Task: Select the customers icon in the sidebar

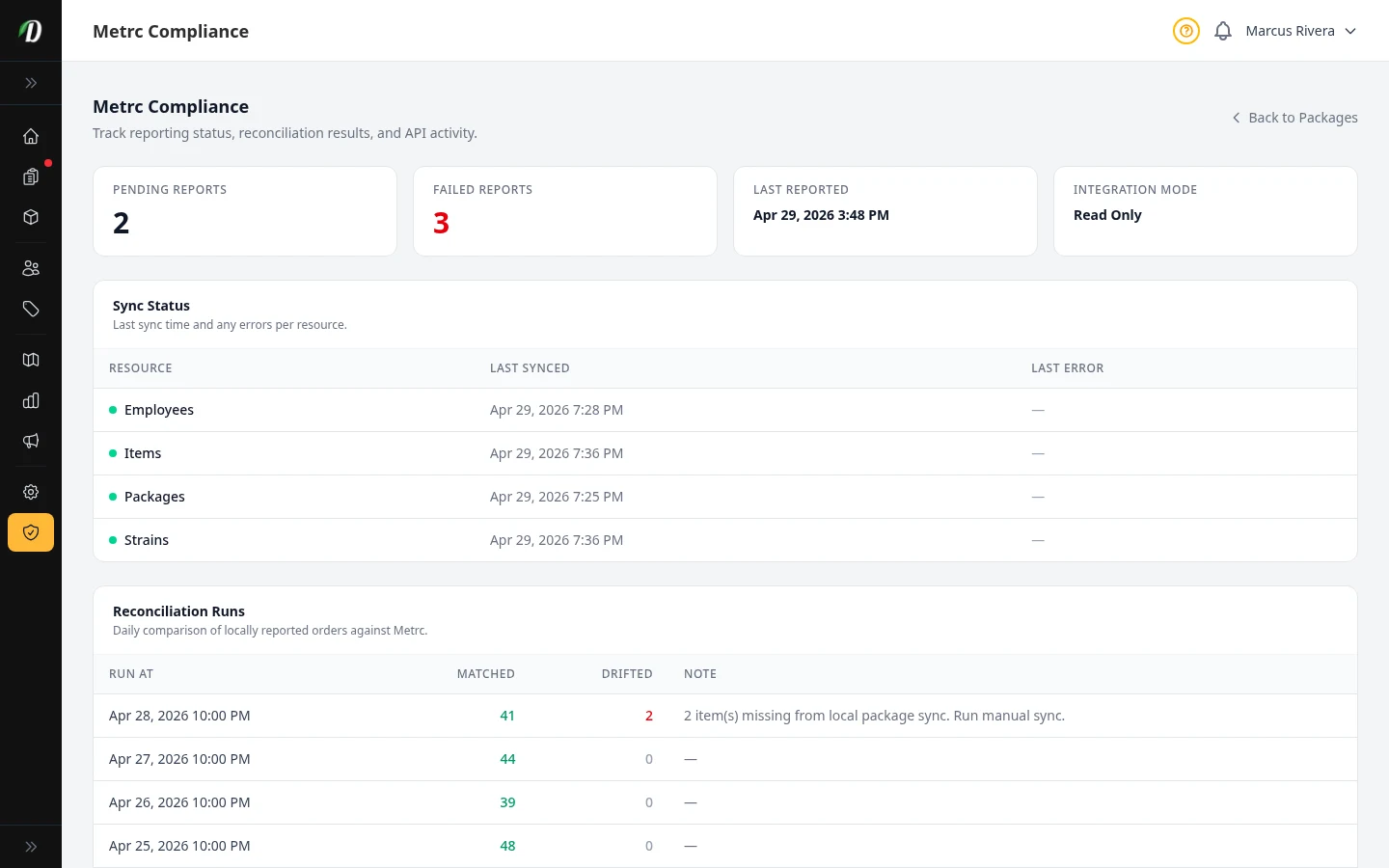Action: coord(31,267)
